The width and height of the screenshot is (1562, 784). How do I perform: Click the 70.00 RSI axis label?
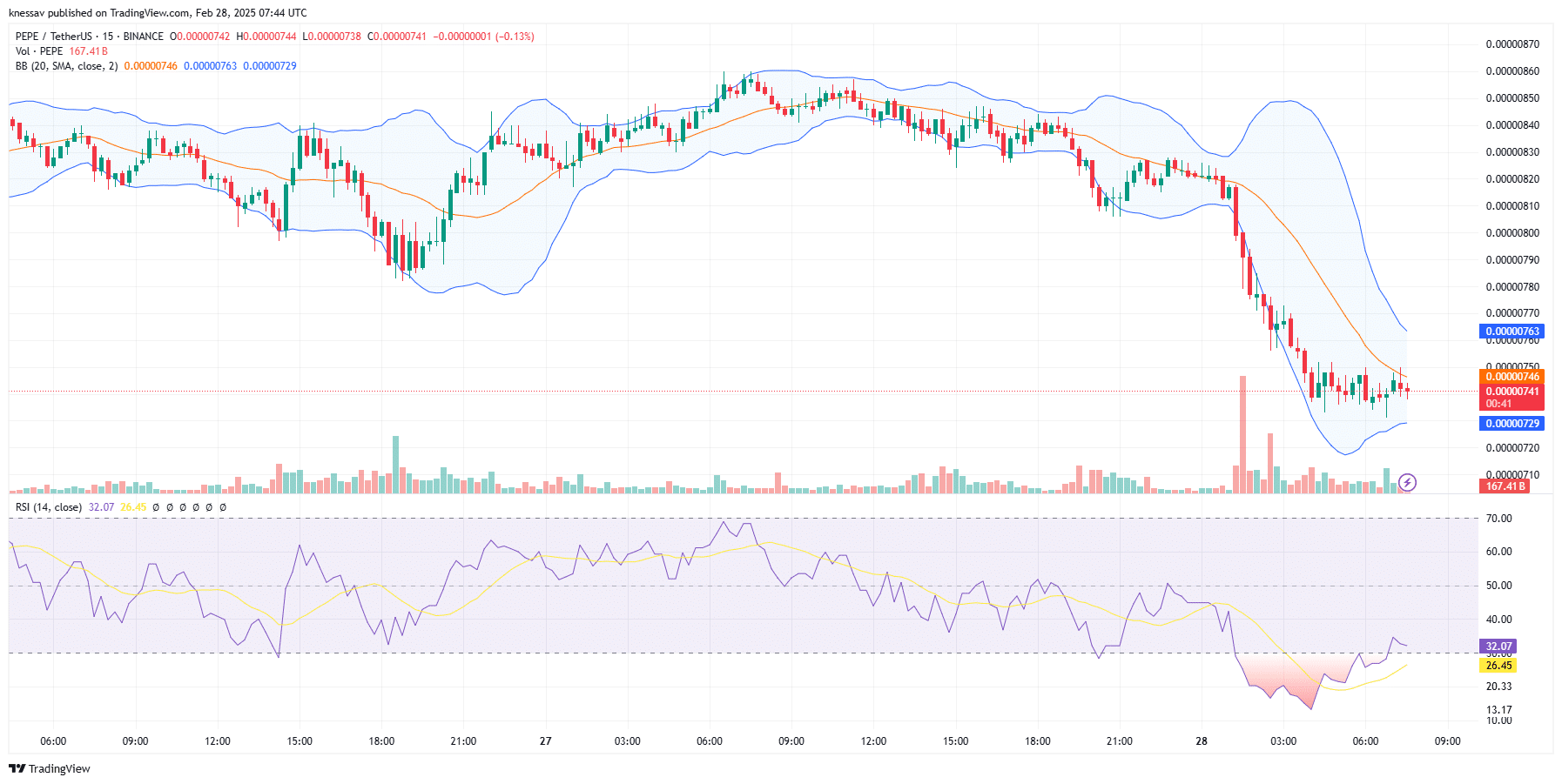1498,519
